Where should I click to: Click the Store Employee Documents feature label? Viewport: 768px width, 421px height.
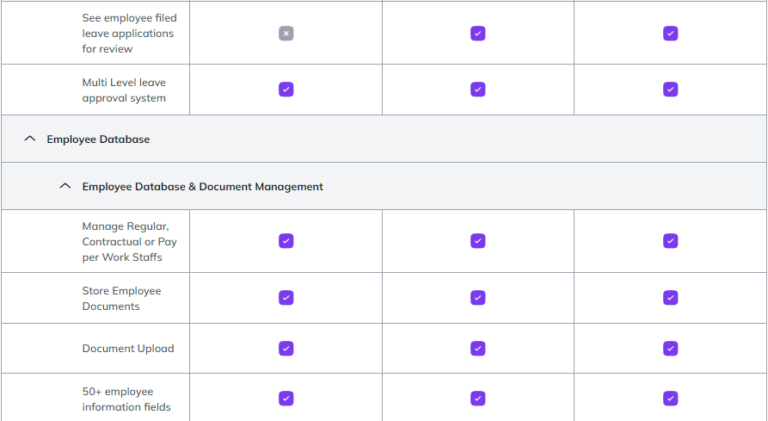121,298
